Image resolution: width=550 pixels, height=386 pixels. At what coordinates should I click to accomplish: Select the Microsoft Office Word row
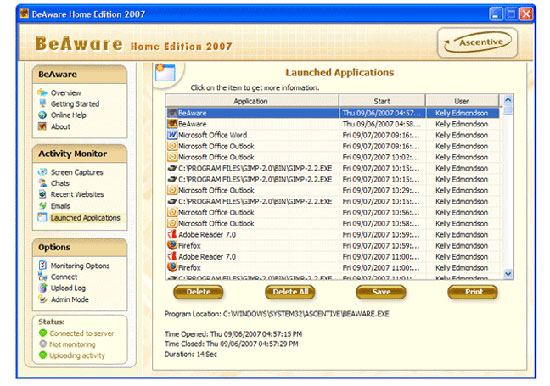click(333, 135)
